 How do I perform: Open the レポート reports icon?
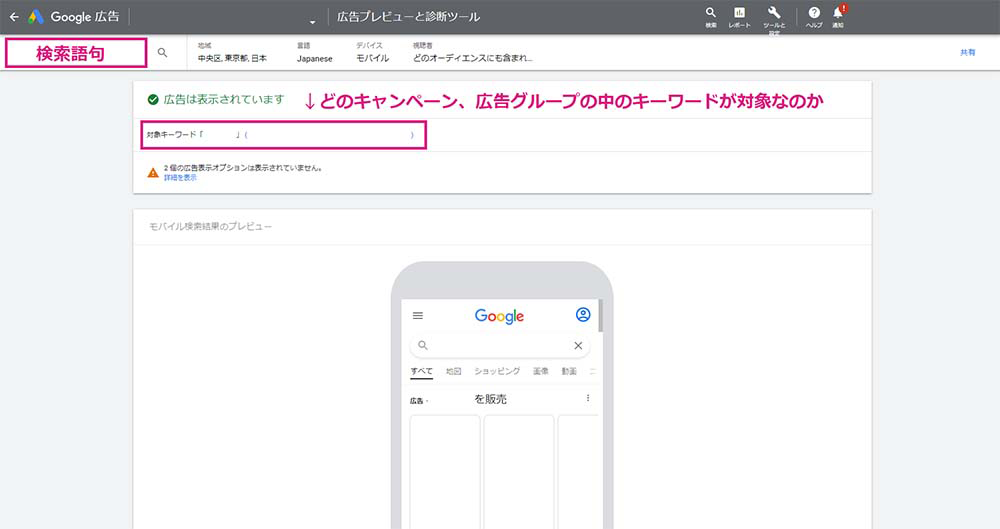pos(739,17)
